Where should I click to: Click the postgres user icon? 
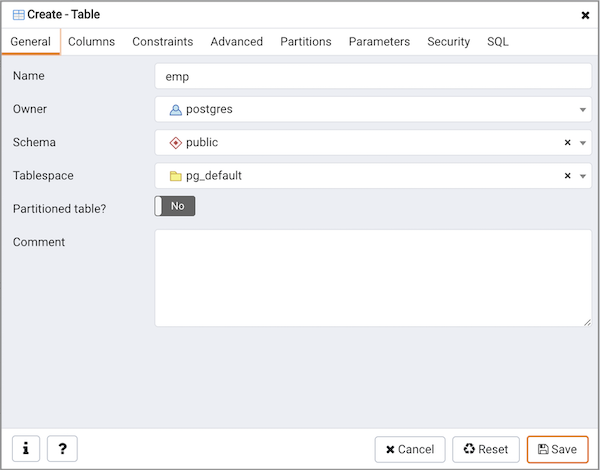click(176, 110)
